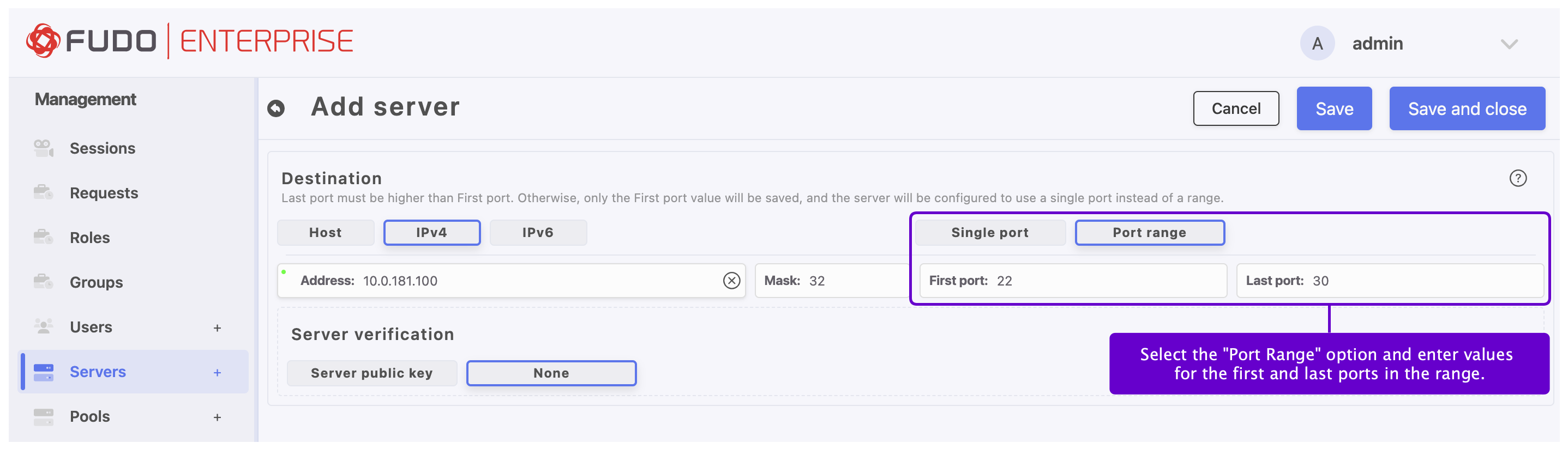1568x455 pixels.
Task: Select the Host destination type
Action: point(325,233)
